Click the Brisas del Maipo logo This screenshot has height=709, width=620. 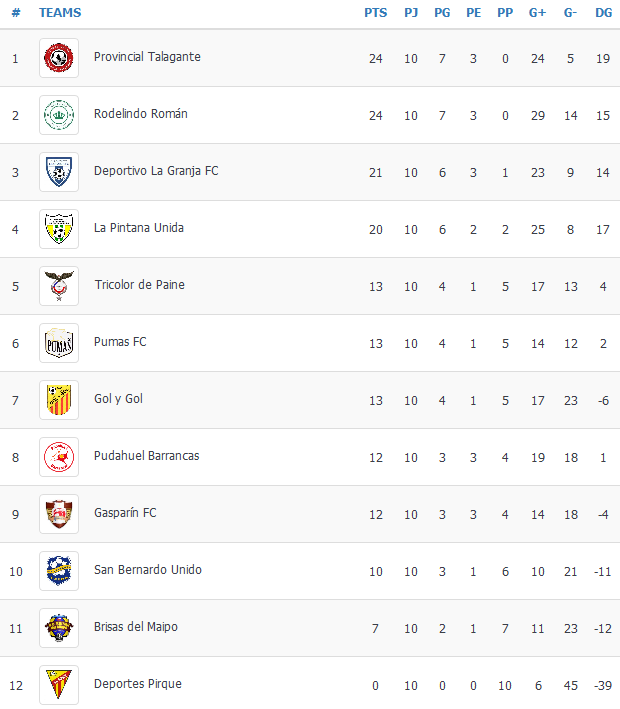coord(59,628)
